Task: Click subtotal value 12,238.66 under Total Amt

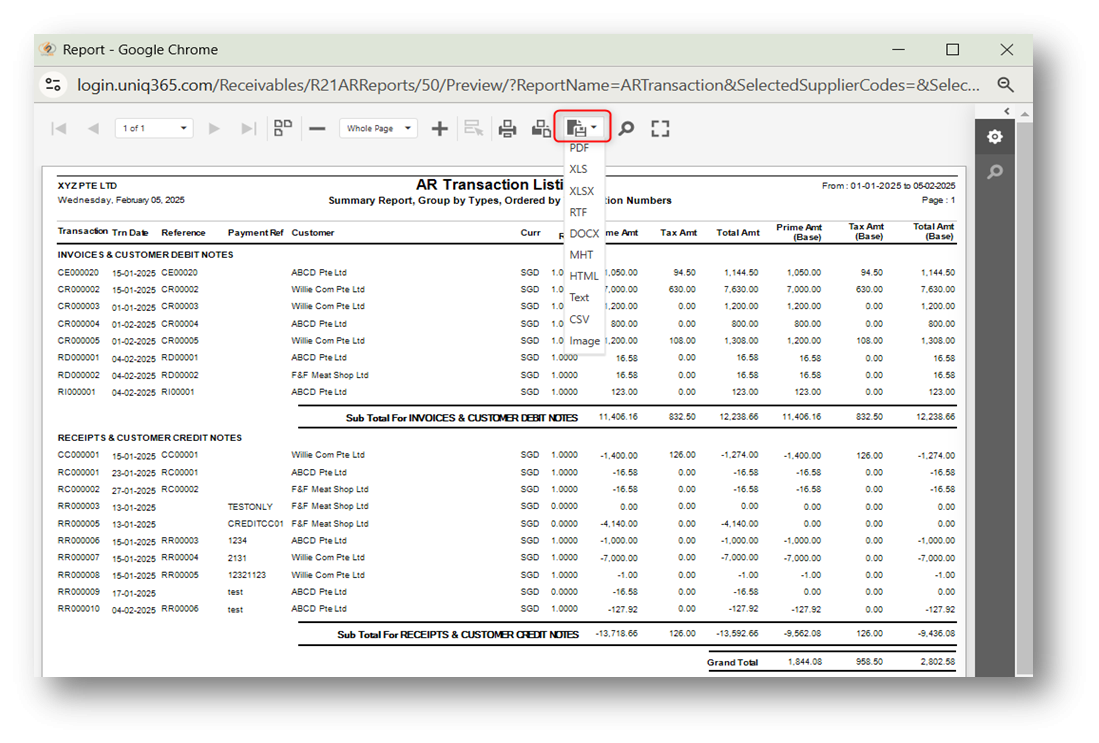Action: tap(739, 416)
